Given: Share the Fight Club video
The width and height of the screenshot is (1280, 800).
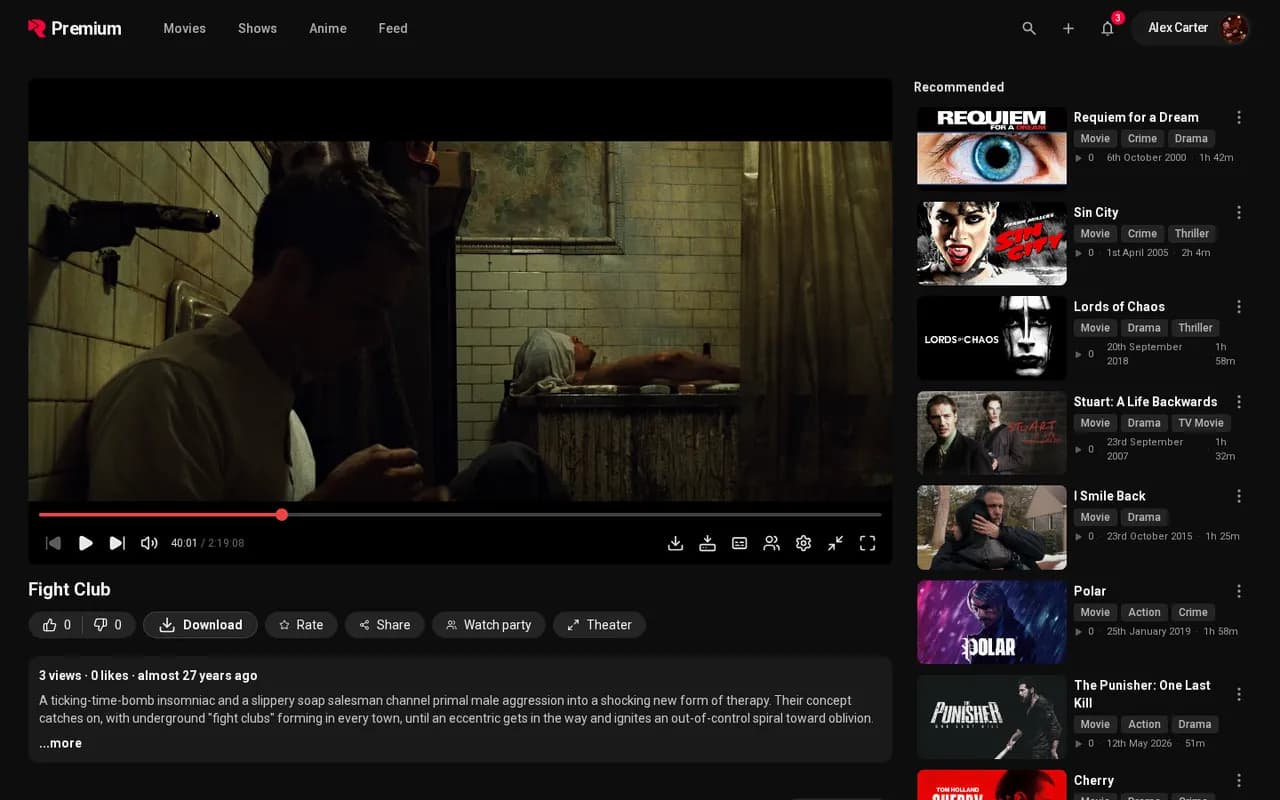Looking at the screenshot, I should (385, 625).
